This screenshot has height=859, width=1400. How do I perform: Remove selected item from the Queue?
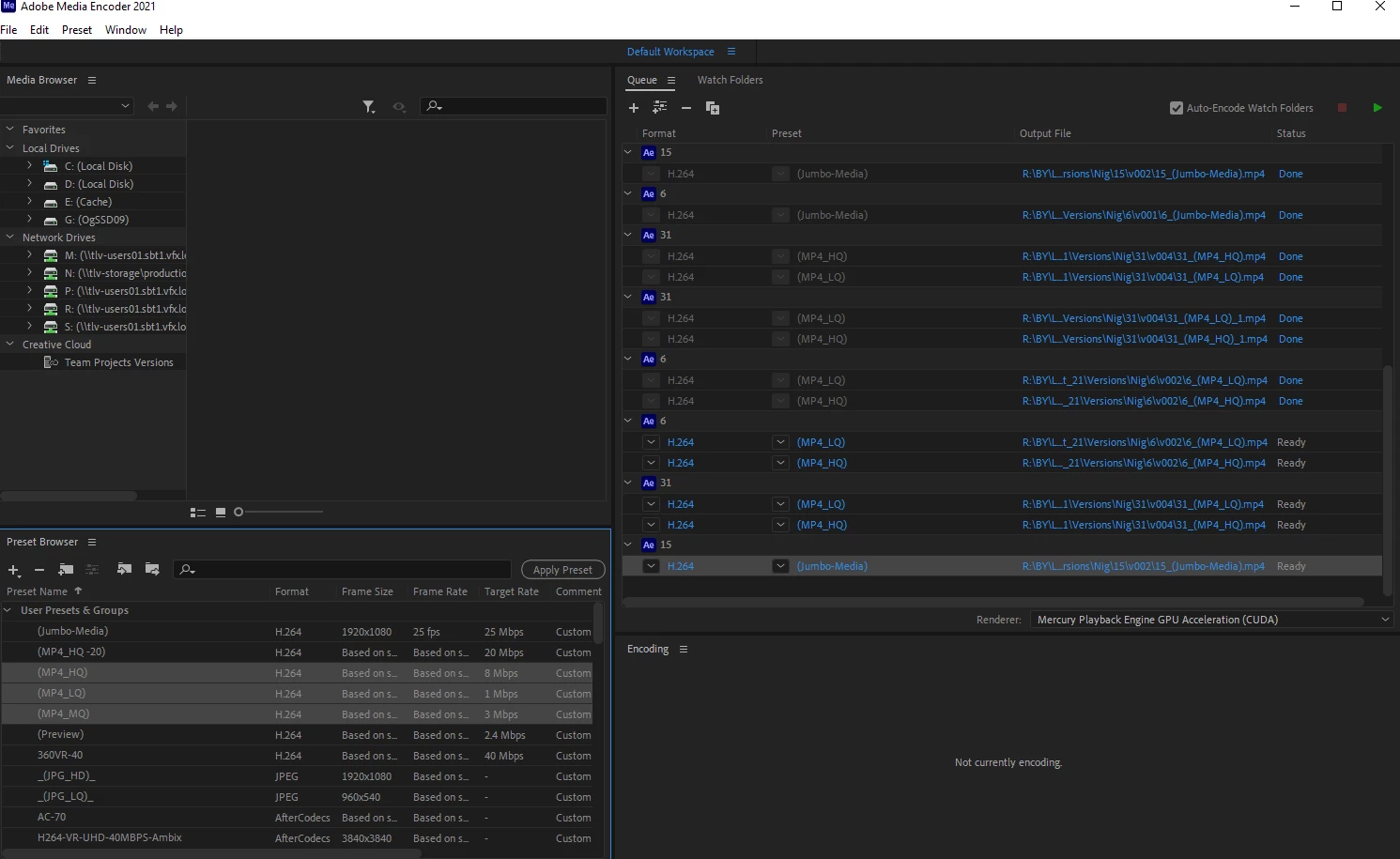point(686,108)
